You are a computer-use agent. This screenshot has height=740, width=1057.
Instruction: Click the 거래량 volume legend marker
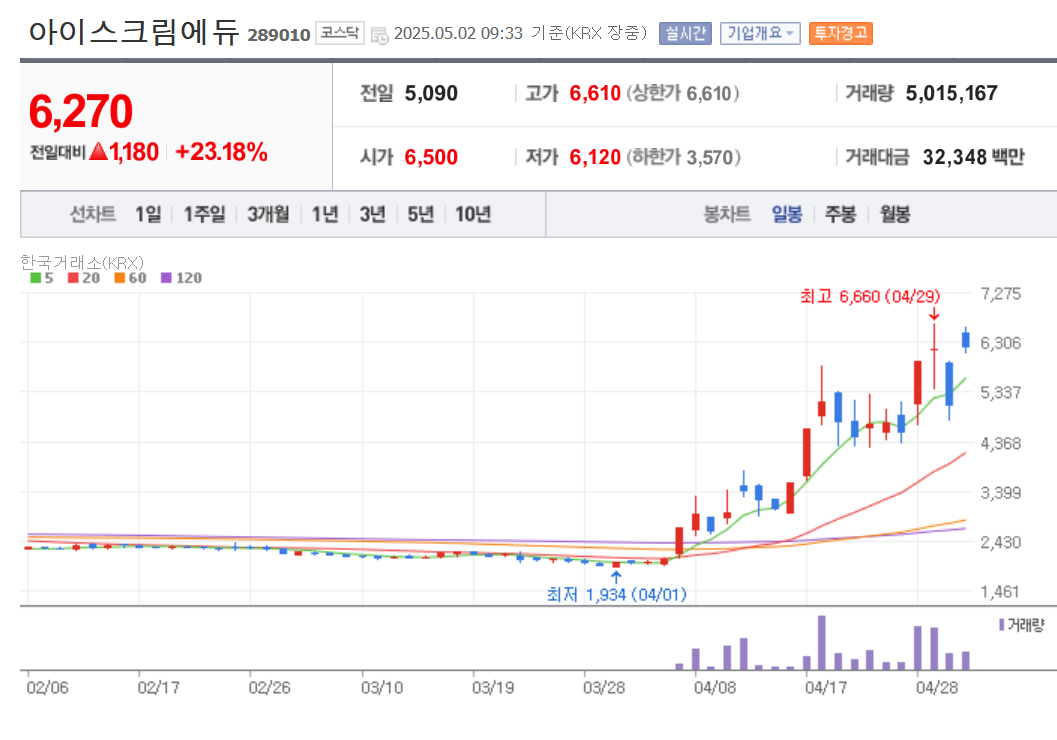(1002, 625)
